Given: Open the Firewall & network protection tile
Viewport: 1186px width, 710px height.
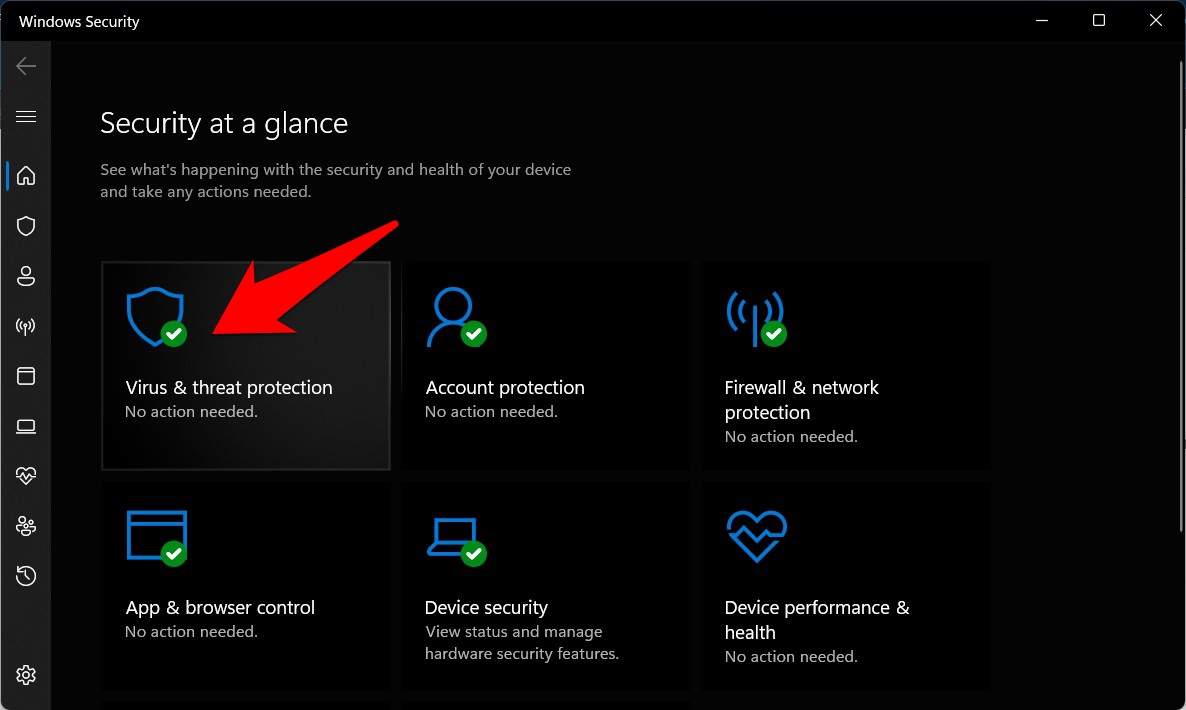Looking at the screenshot, I should [845, 366].
